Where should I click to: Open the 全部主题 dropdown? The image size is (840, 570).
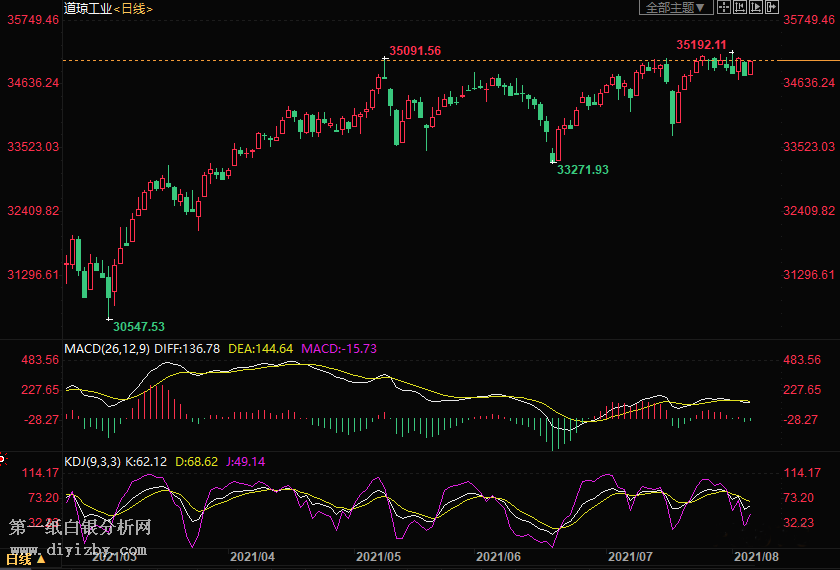(x=675, y=7)
